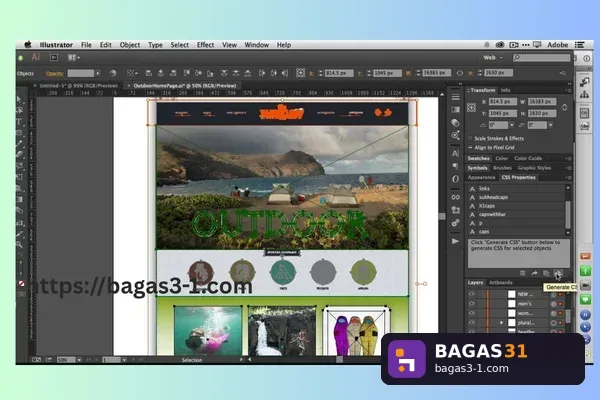The image size is (600, 400).
Task: Open the Web workspace switcher dropdown
Action: pos(492,57)
